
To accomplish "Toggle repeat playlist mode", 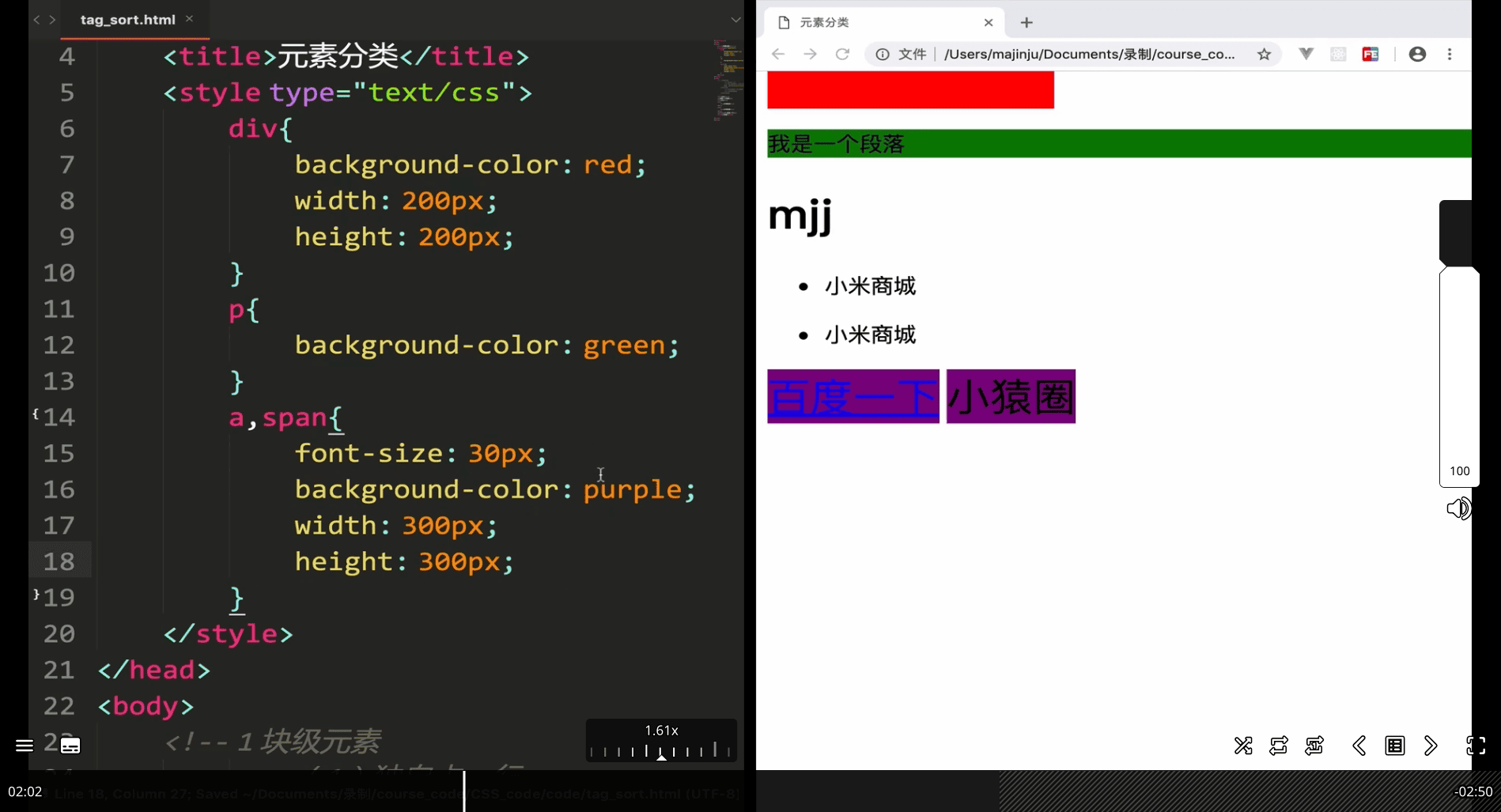I will 1279,746.
